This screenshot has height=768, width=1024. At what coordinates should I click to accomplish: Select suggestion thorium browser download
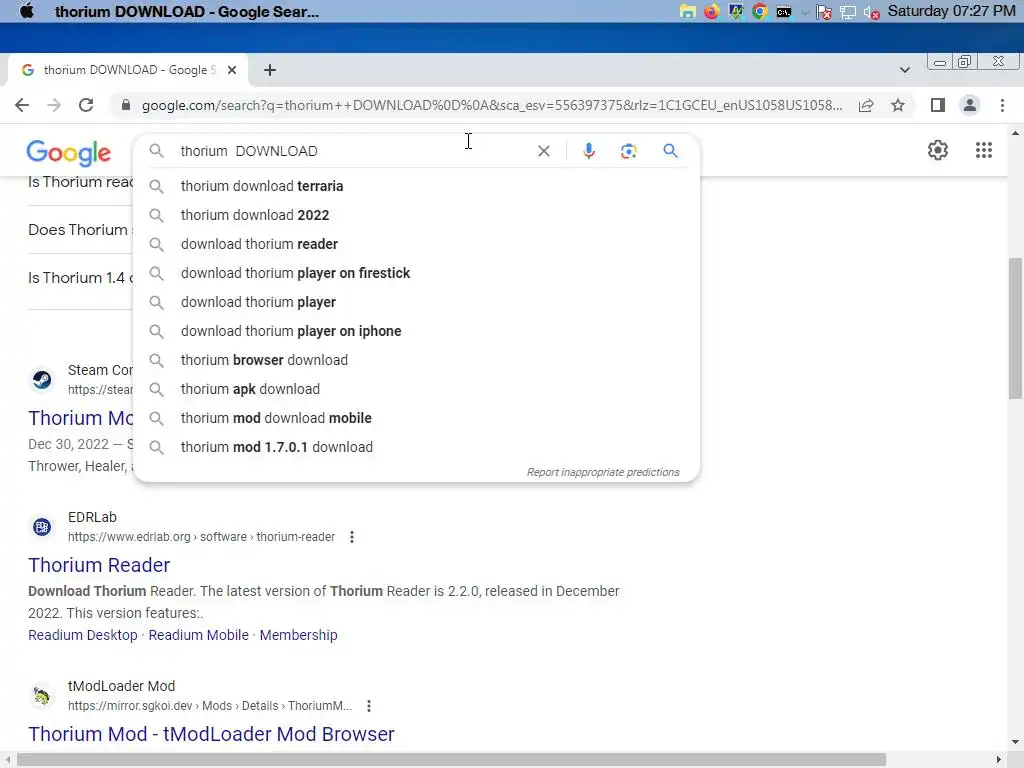(416, 360)
